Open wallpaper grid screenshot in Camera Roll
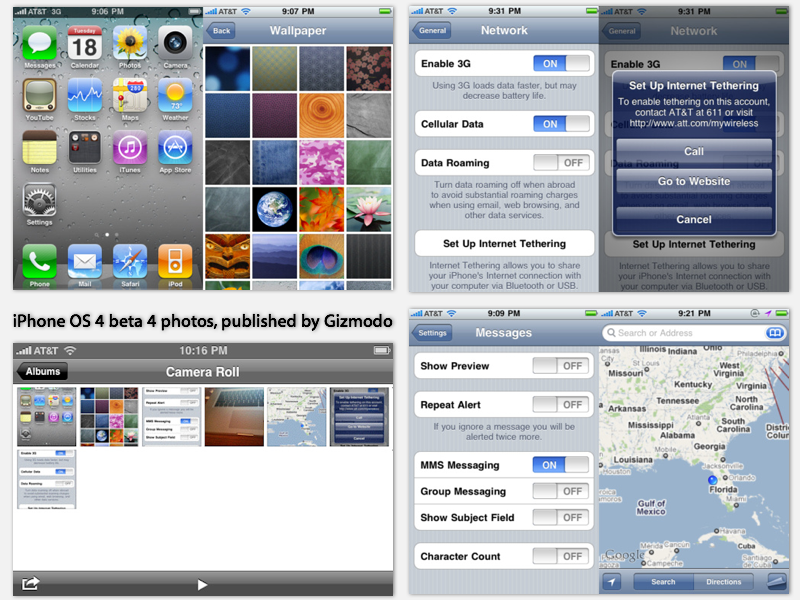This screenshot has width=800, height=600. pos(109,417)
